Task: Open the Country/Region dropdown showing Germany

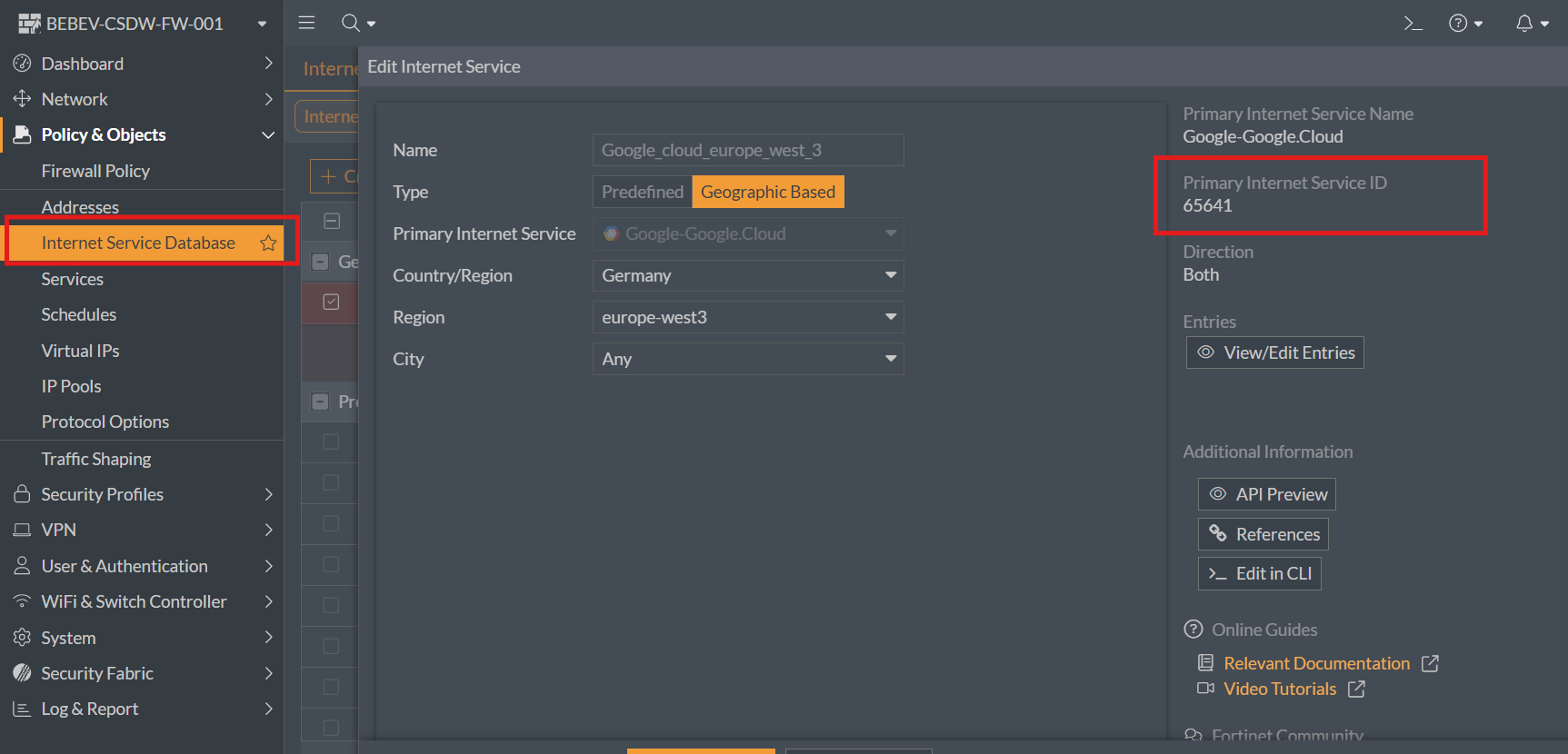Action: click(x=748, y=275)
